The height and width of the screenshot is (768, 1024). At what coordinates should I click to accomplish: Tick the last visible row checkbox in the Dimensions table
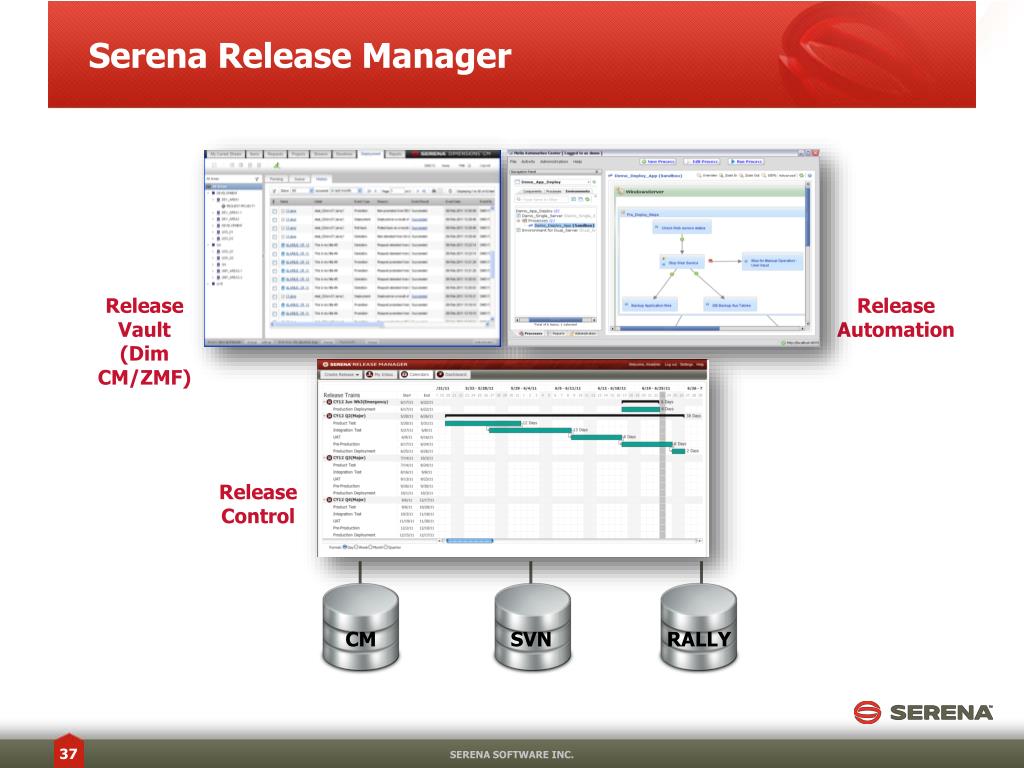point(275,313)
